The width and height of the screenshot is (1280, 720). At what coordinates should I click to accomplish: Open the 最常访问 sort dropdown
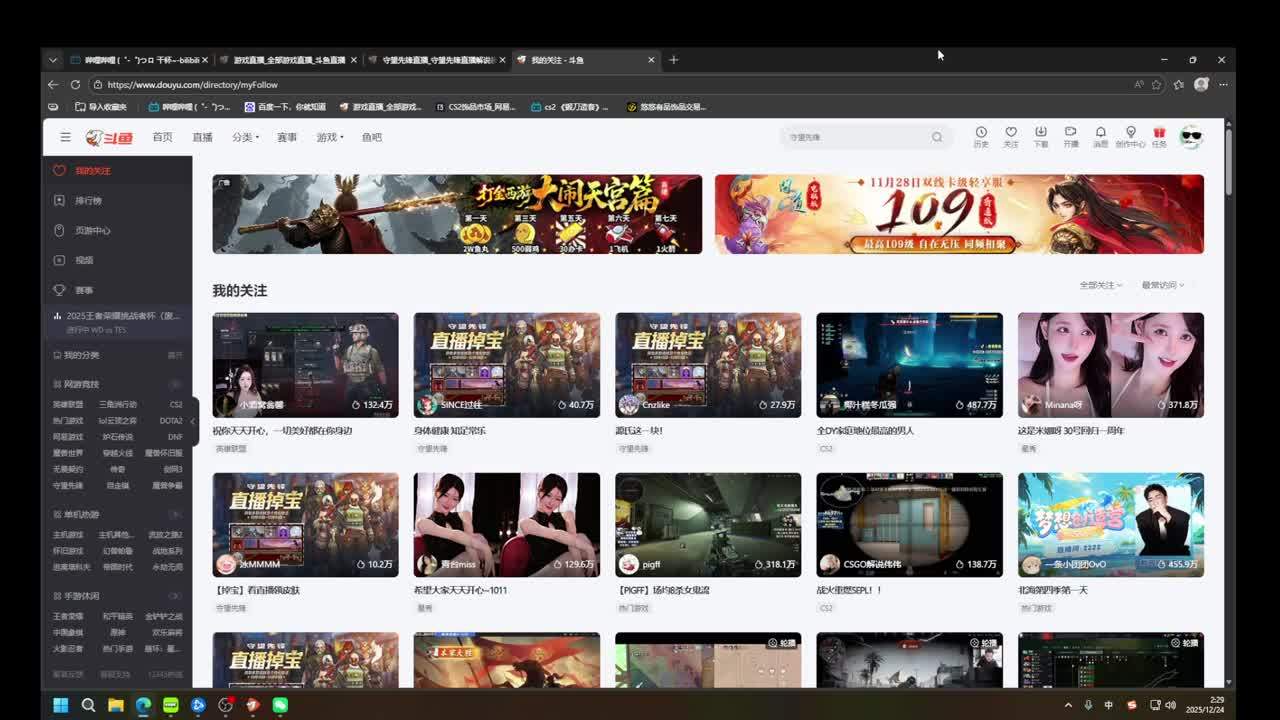(x=1162, y=285)
